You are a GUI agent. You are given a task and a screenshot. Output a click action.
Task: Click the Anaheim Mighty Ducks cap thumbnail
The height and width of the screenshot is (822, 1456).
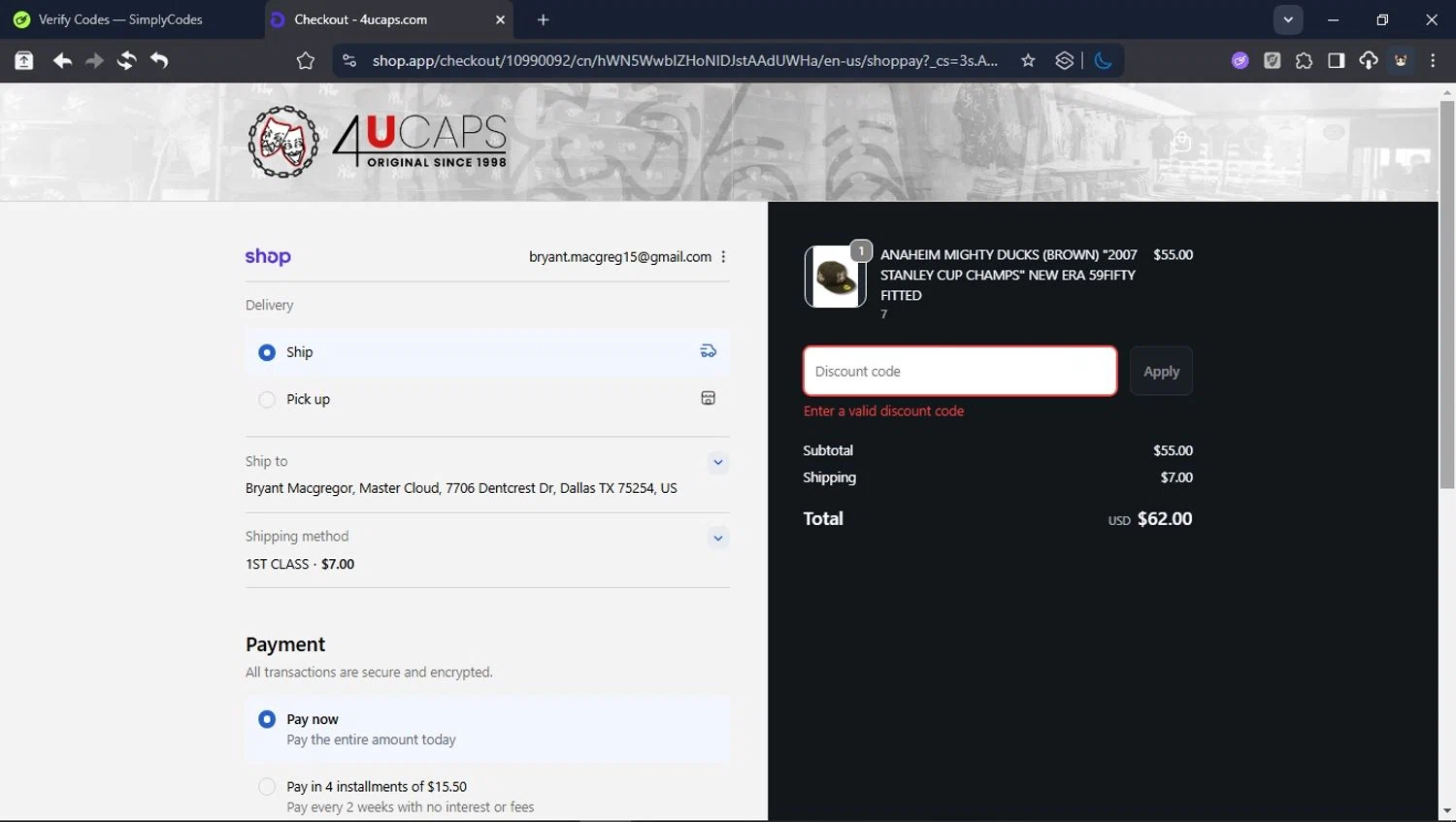pyautogui.click(x=836, y=277)
